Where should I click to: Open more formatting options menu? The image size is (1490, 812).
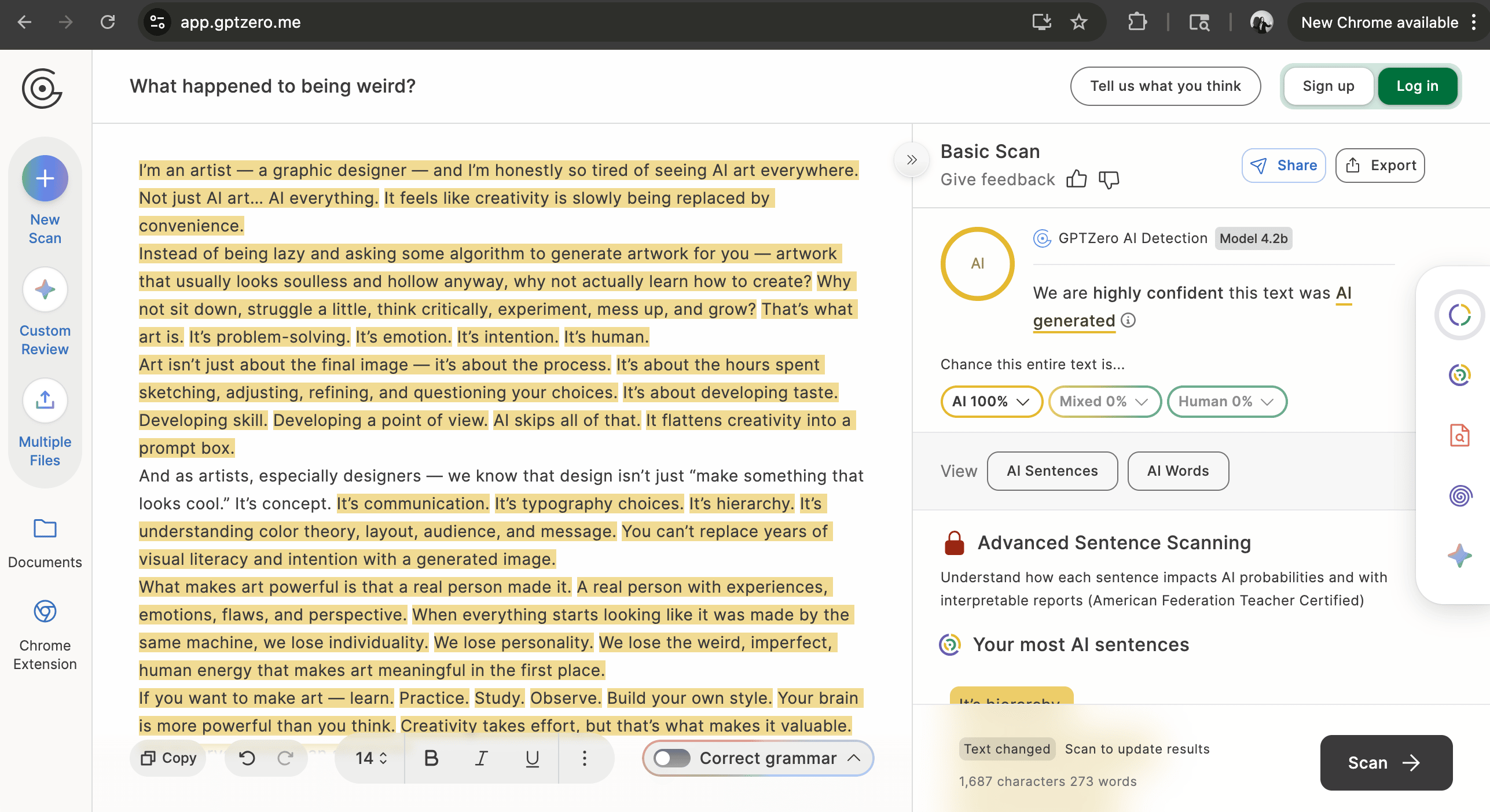click(x=585, y=758)
